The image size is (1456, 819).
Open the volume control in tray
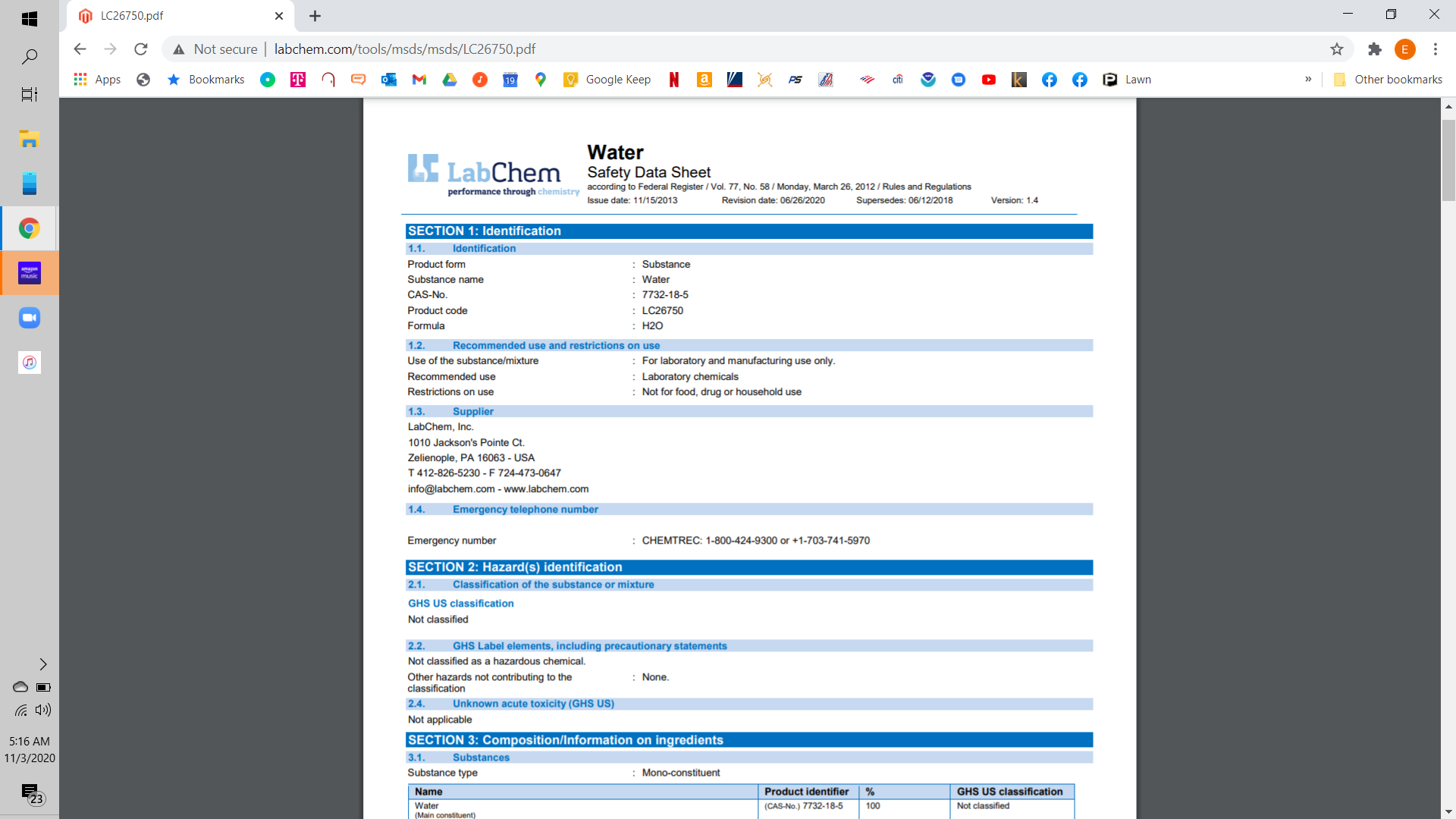(43, 710)
